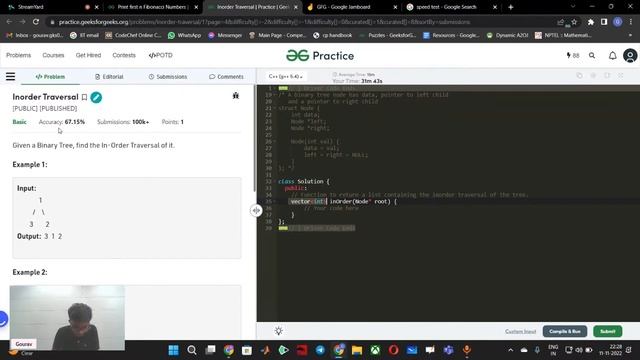The height and width of the screenshot is (360, 640).
Task: View streak counter showing 88
Action: 573,56
